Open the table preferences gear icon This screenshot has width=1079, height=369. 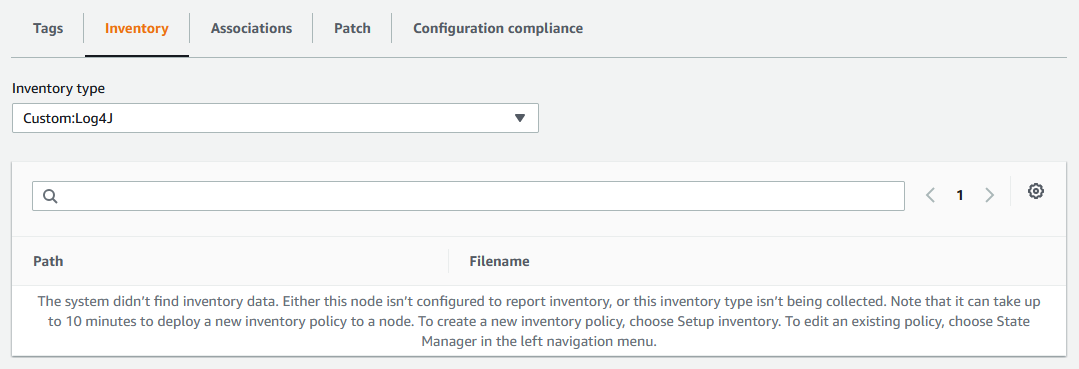tap(1036, 191)
